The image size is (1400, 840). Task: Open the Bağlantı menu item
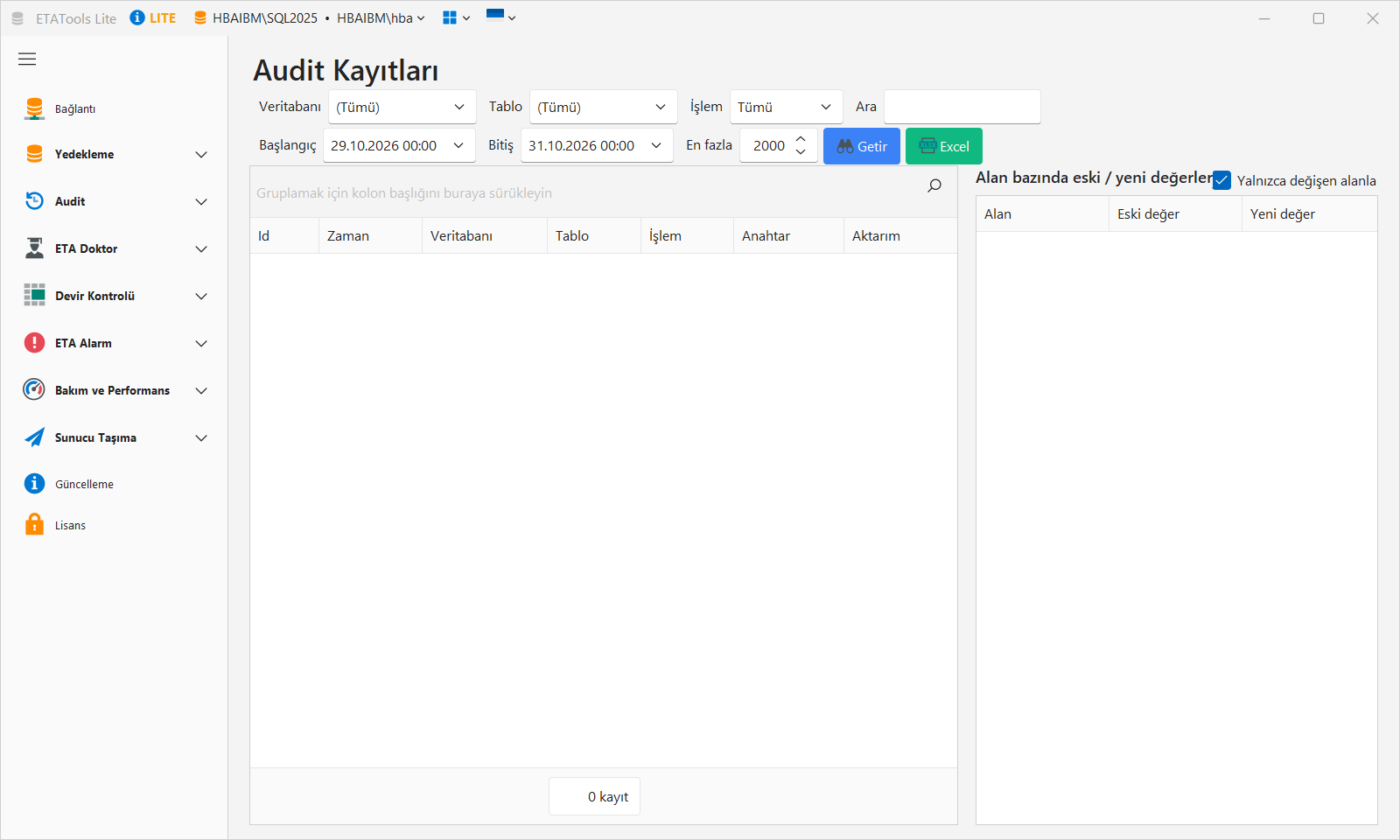pyautogui.click(x=114, y=108)
